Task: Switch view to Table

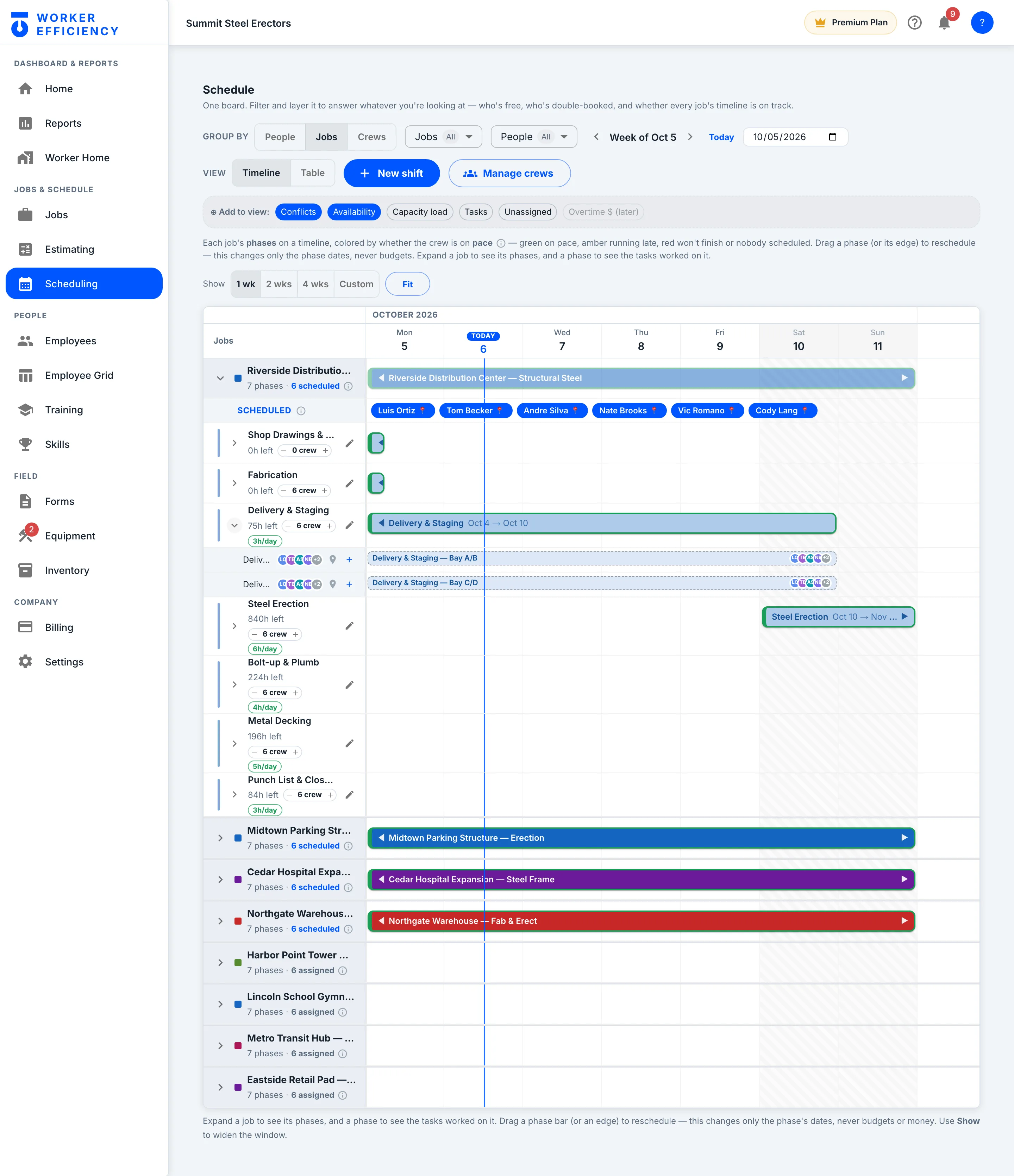Action: click(313, 173)
